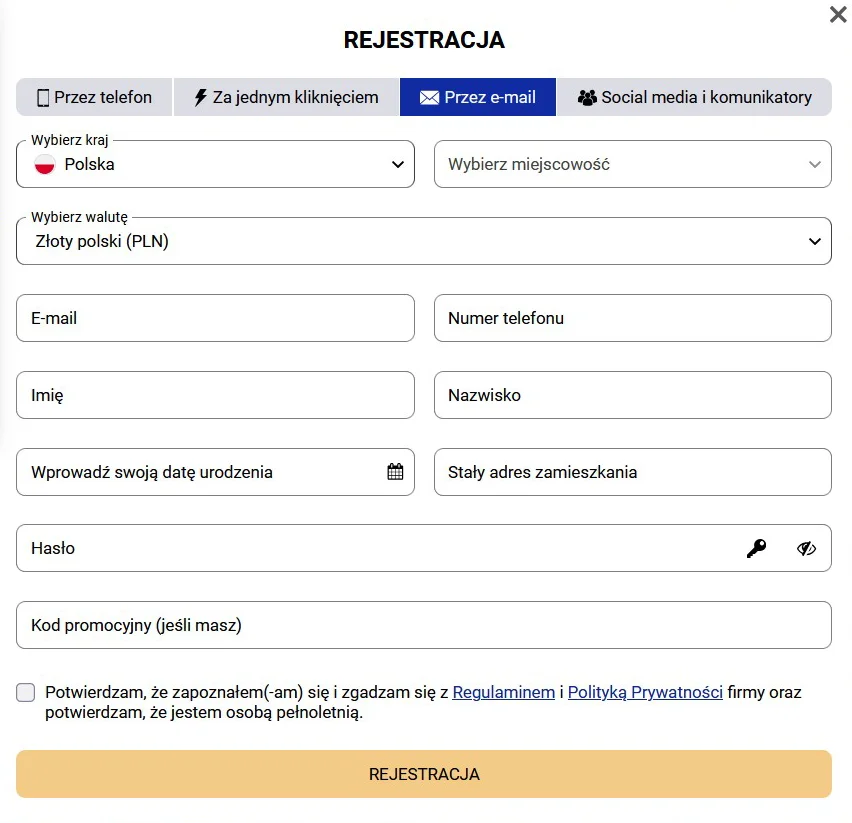This screenshot has width=852, height=823.
Task: Select the Numer telefonu field
Action: click(632, 317)
